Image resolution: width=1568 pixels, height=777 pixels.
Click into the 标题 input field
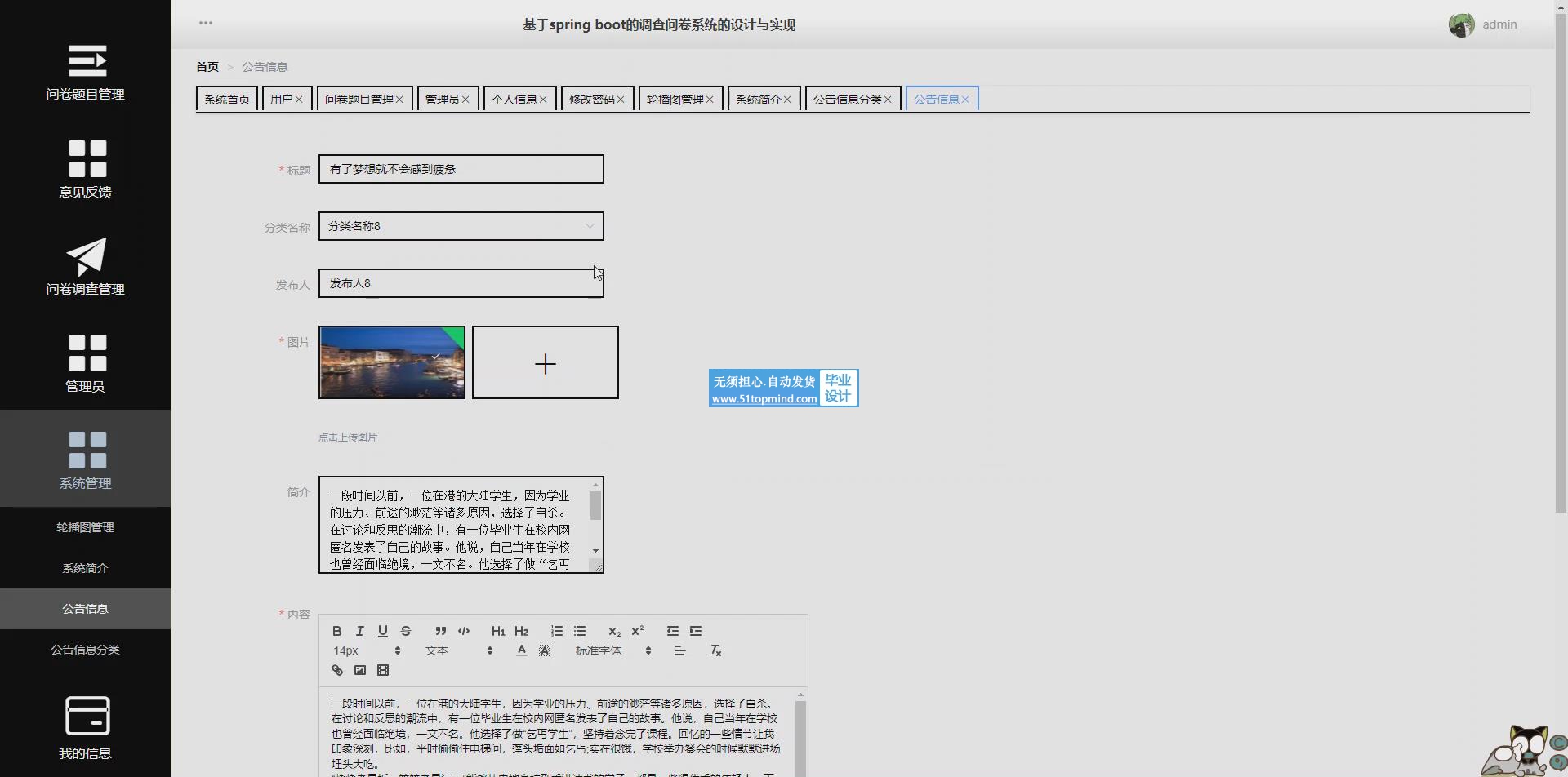pyautogui.click(x=461, y=169)
